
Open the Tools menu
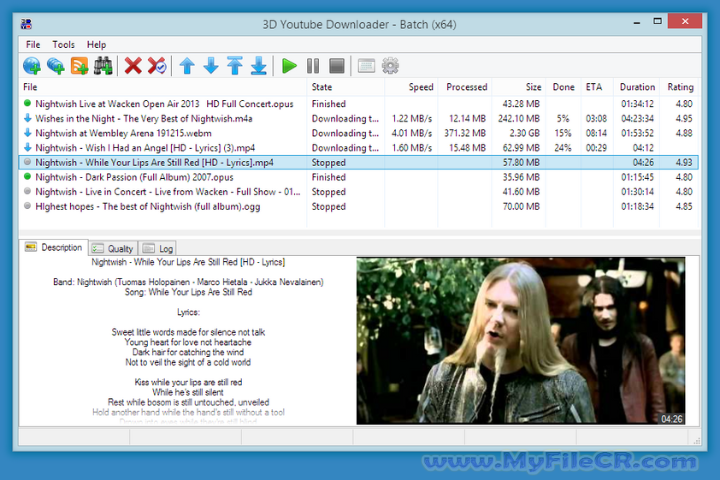tap(63, 45)
